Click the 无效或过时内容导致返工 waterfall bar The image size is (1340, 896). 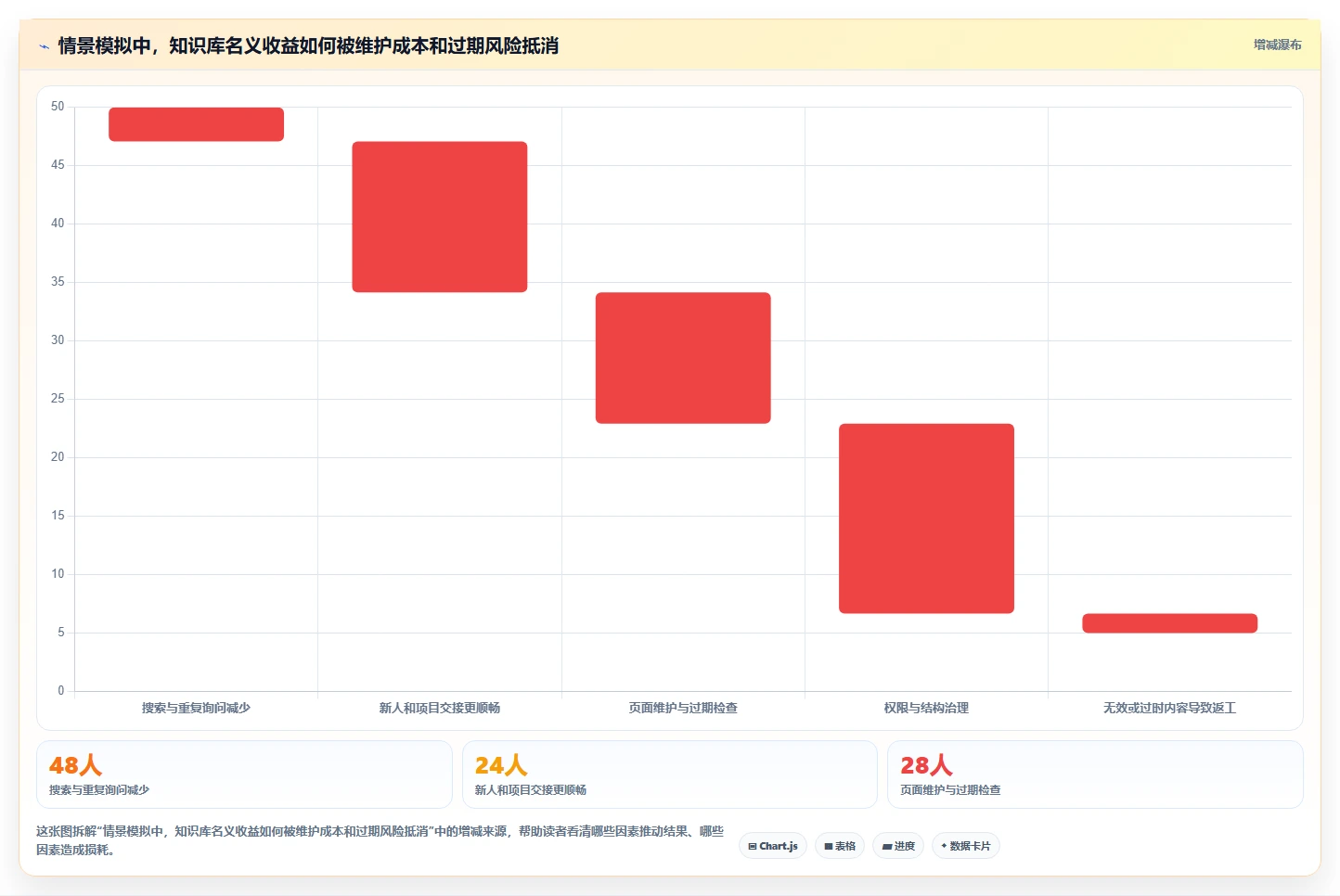pyautogui.click(x=1169, y=623)
